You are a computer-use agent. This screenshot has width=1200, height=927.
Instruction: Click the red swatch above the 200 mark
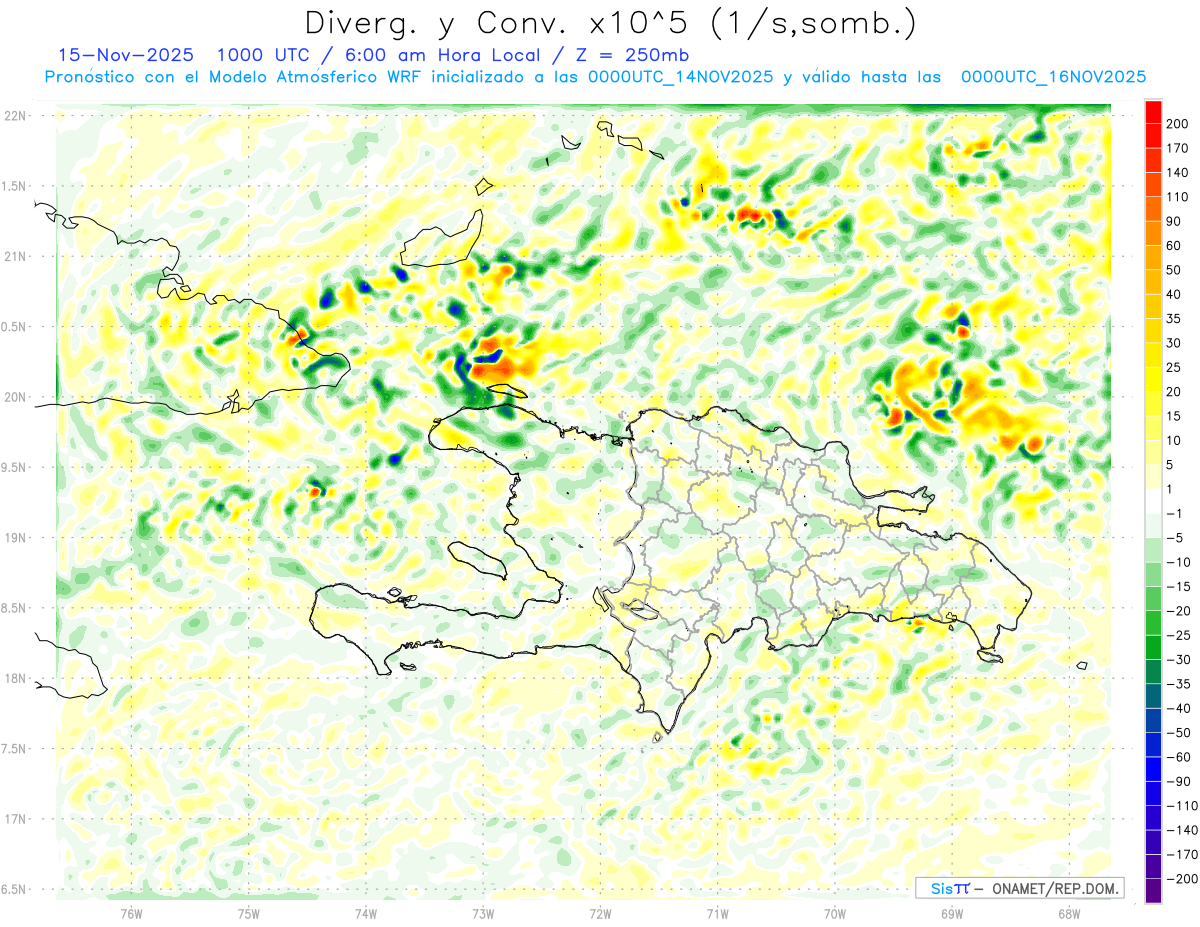1153,112
